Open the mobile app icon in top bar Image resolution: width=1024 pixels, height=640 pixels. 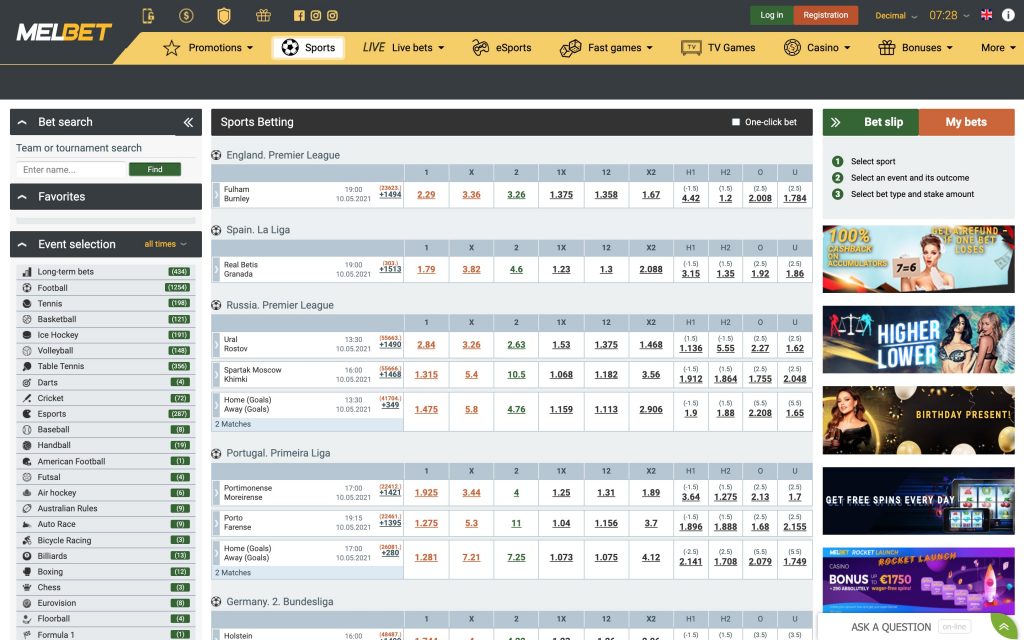pyautogui.click(x=148, y=16)
